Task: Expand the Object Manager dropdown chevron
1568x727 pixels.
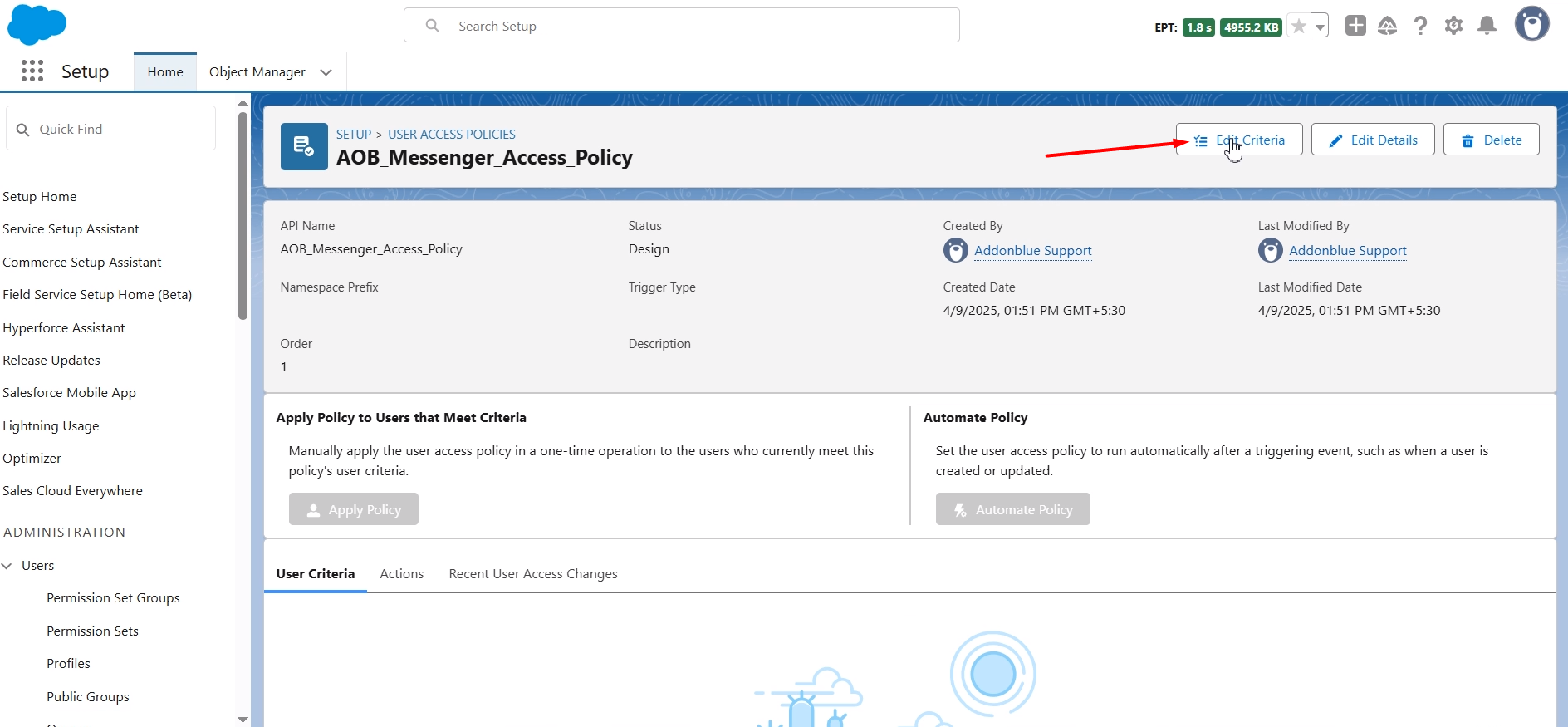Action: (326, 72)
